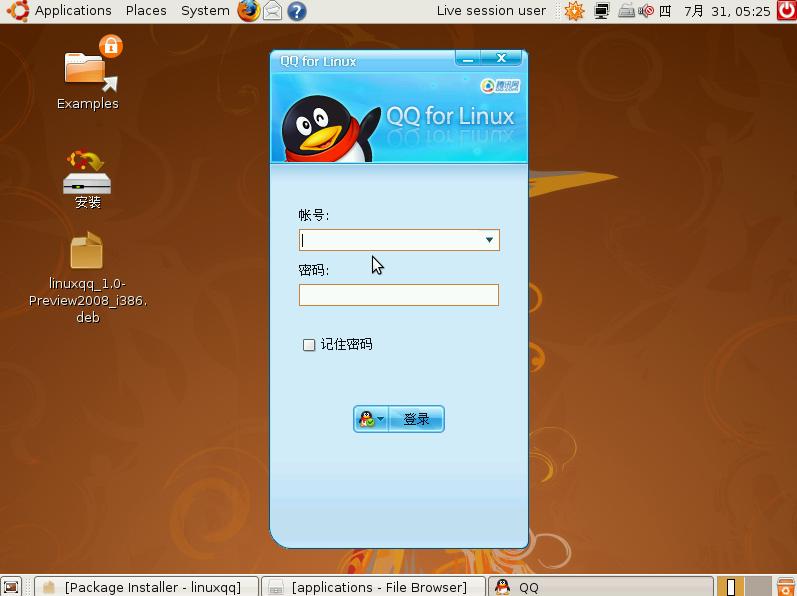Open the System menu
The height and width of the screenshot is (596, 797).
point(205,11)
